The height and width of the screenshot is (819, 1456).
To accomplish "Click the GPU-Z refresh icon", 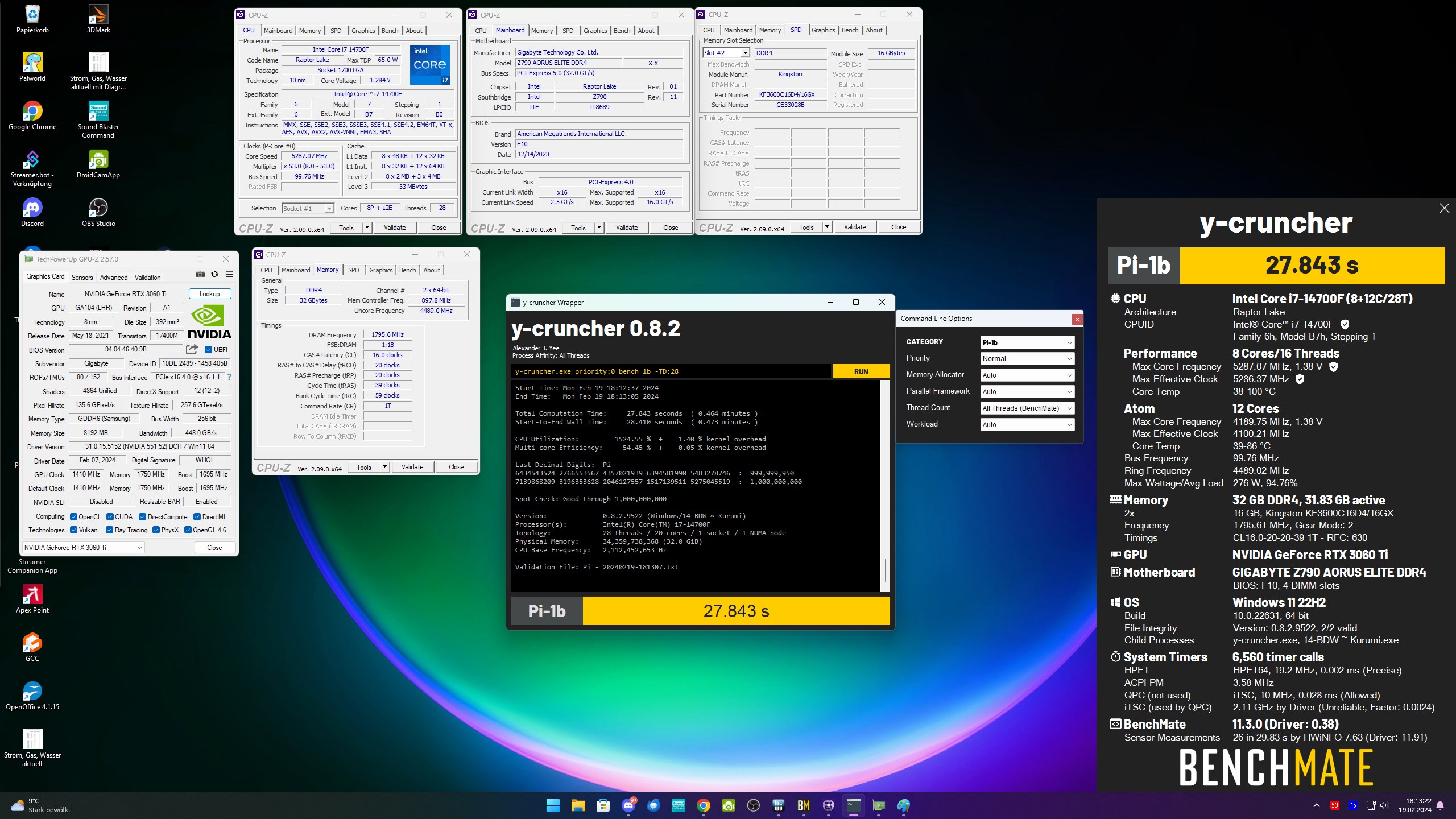I will click(214, 274).
